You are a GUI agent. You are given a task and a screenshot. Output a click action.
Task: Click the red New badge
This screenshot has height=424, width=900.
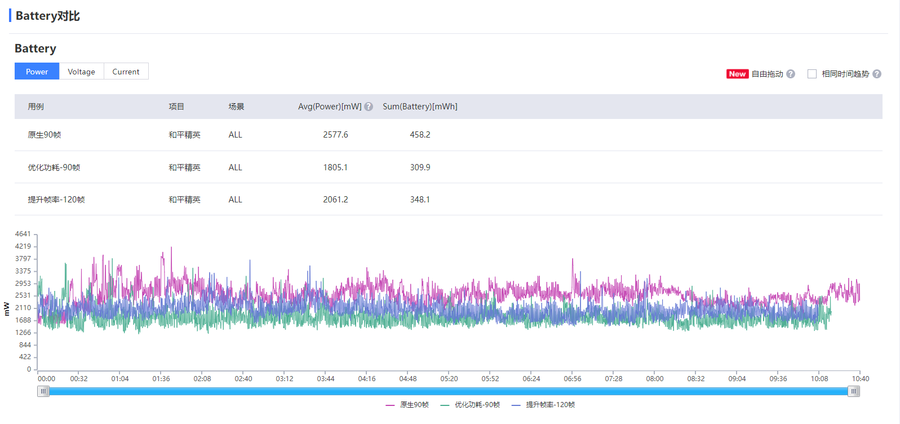click(737, 74)
